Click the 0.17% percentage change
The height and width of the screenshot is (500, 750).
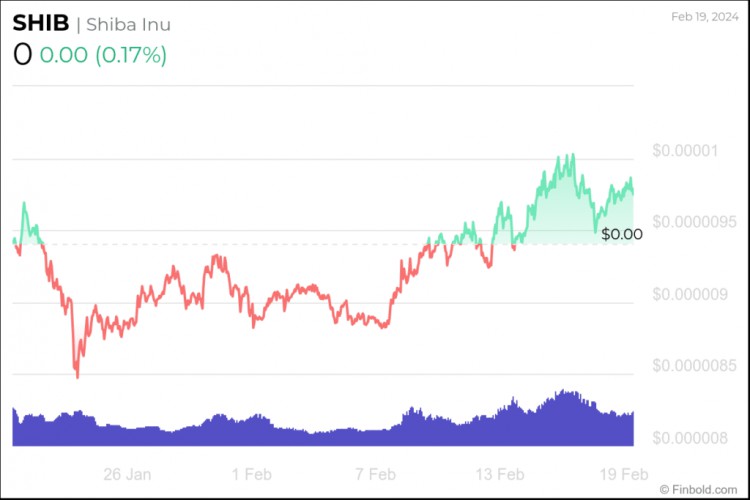pos(131,55)
